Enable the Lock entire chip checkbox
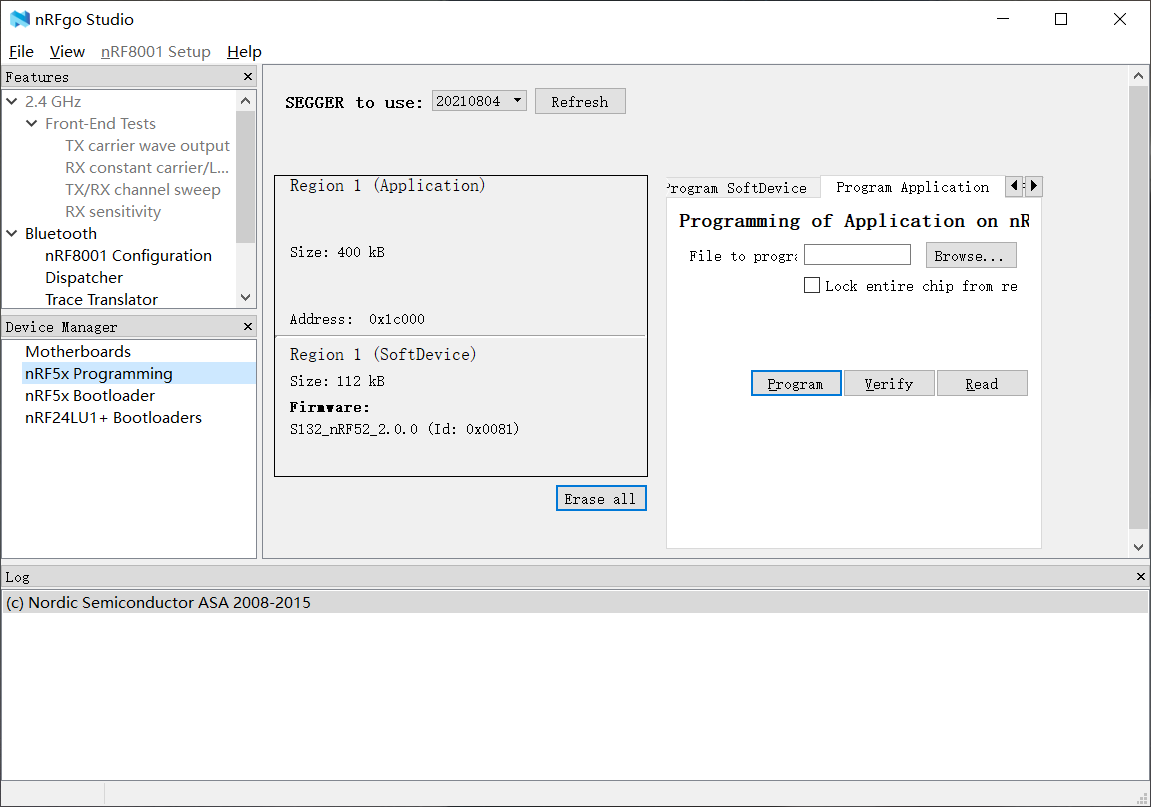Viewport: 1151px width, 807px height. (811, 285)
